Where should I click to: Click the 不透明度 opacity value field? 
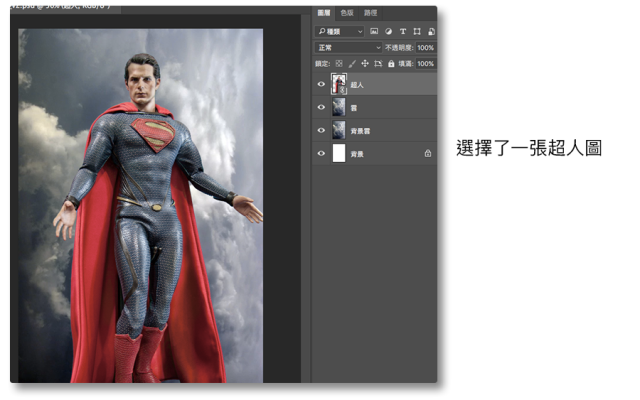(425, 47)
